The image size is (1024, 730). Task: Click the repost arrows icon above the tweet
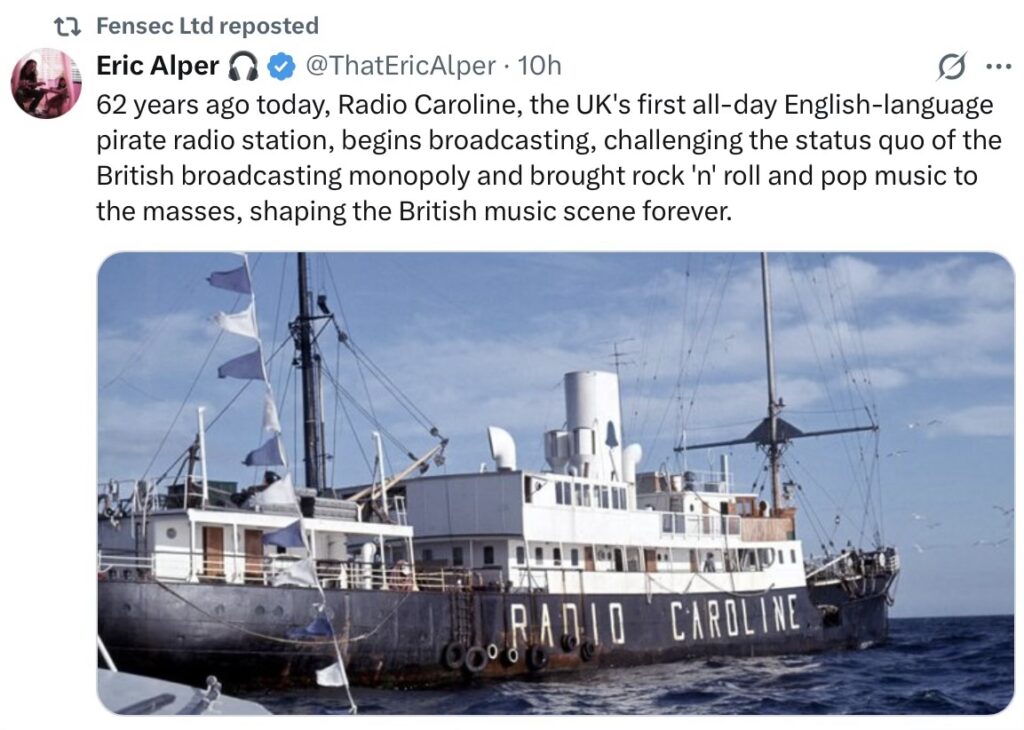(67, 26)
